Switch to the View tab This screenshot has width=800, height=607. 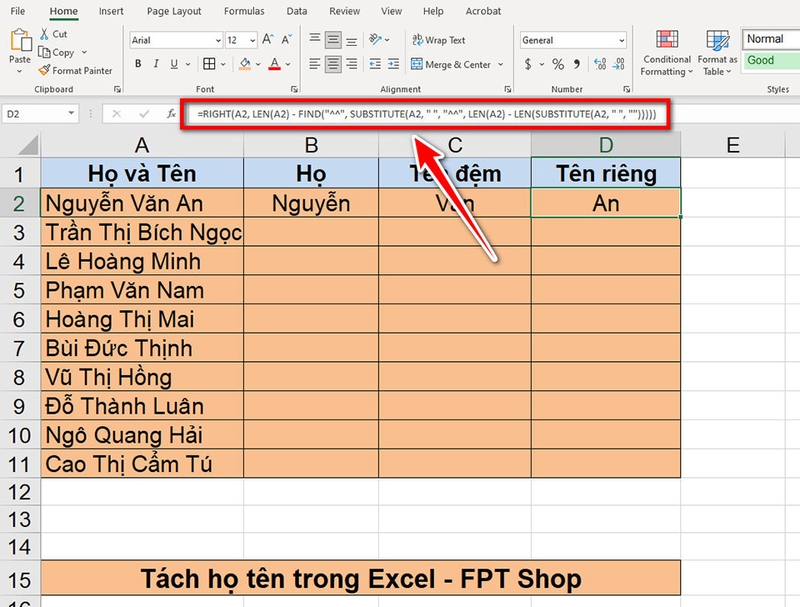(391, 11)
